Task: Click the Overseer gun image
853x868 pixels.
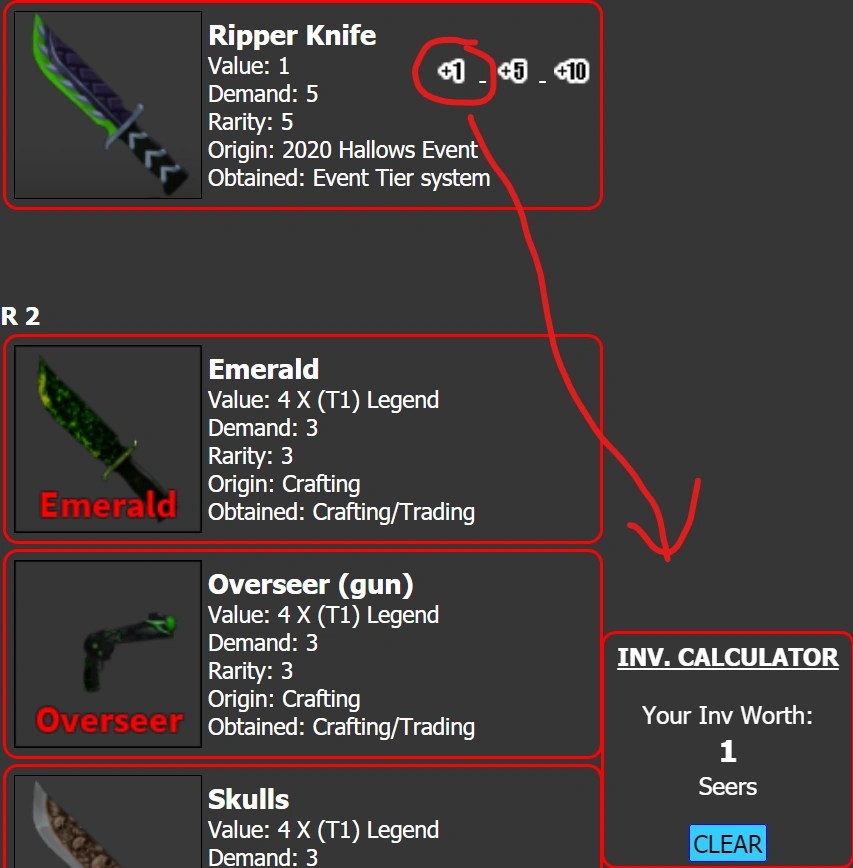Action: tap(108, 654)
